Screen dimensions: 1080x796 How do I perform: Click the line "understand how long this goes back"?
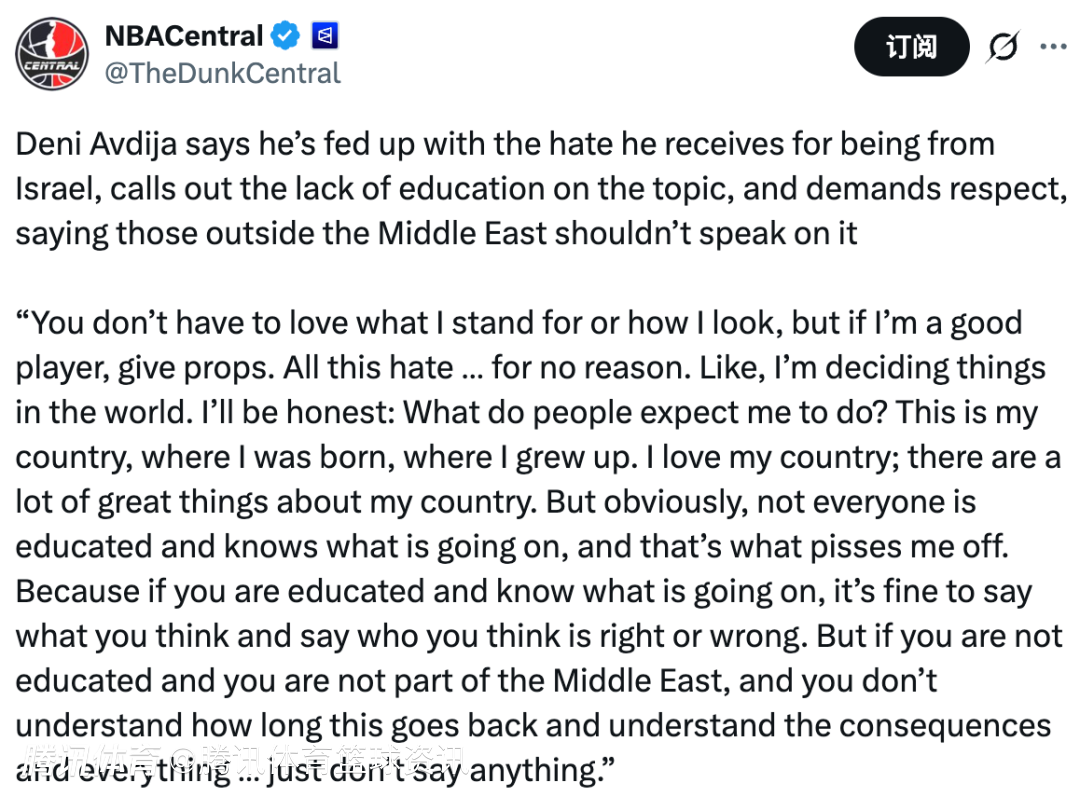click(x=532, y=725)
